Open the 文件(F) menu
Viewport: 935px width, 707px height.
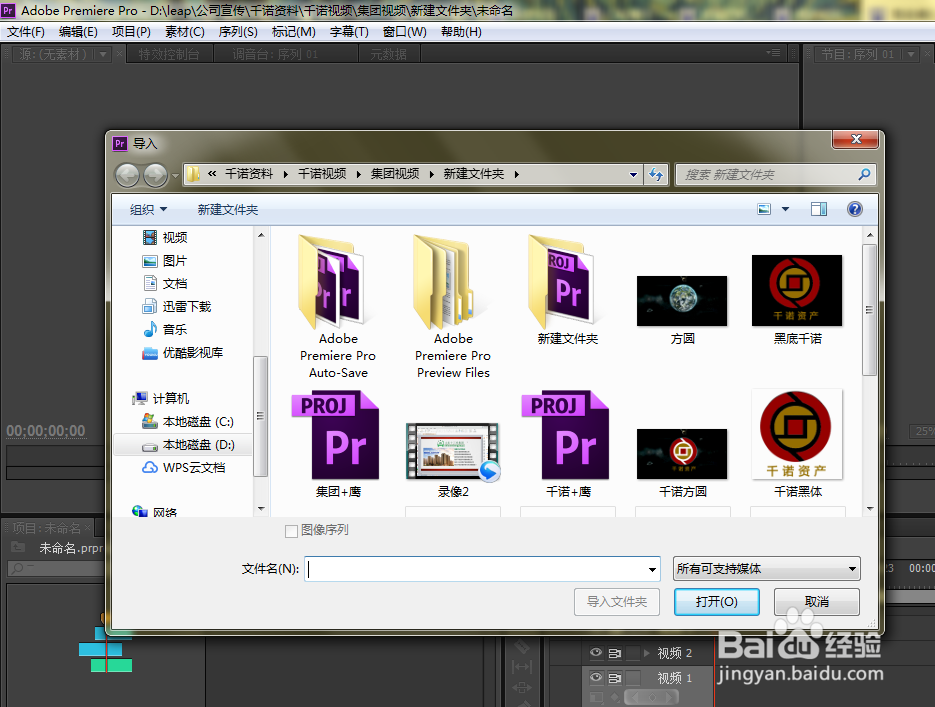click(x=26, y=32)
